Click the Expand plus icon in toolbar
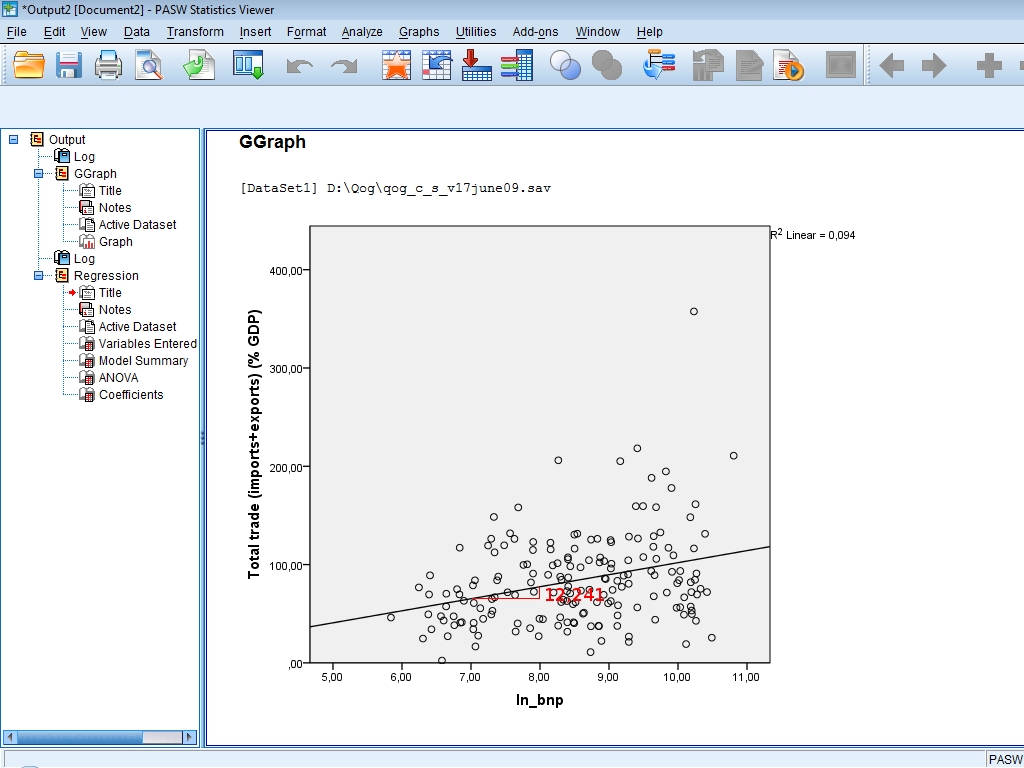The image size is (1024, 768). pos(988,67)
